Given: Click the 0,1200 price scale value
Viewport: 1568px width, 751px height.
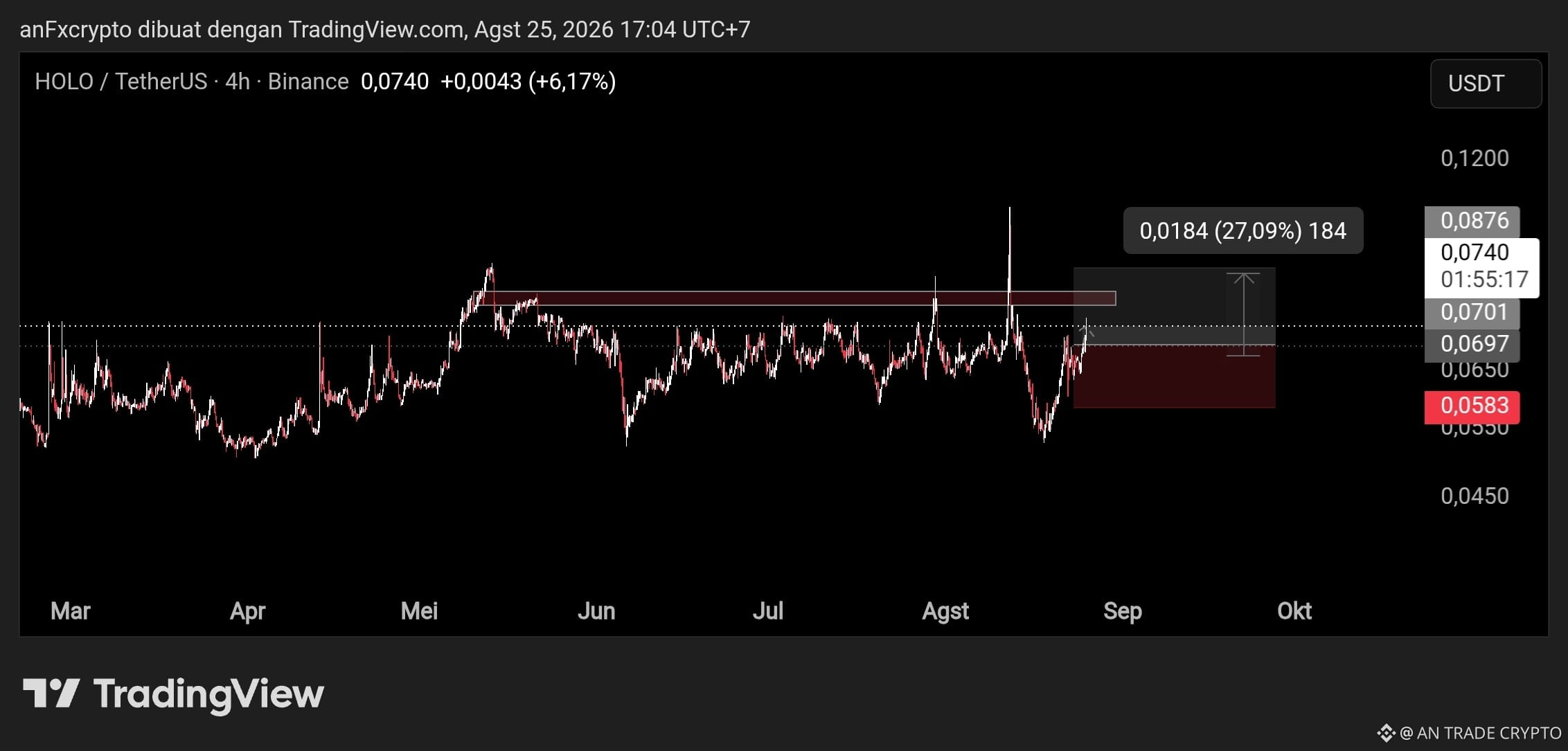Looking at the screenshot, I should pyautogui.click(x=1475, y=159).
